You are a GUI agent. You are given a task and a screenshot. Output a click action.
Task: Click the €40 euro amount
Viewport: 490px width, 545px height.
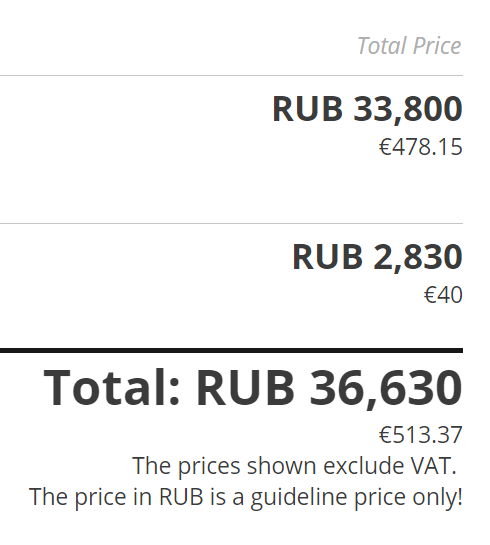443,295
